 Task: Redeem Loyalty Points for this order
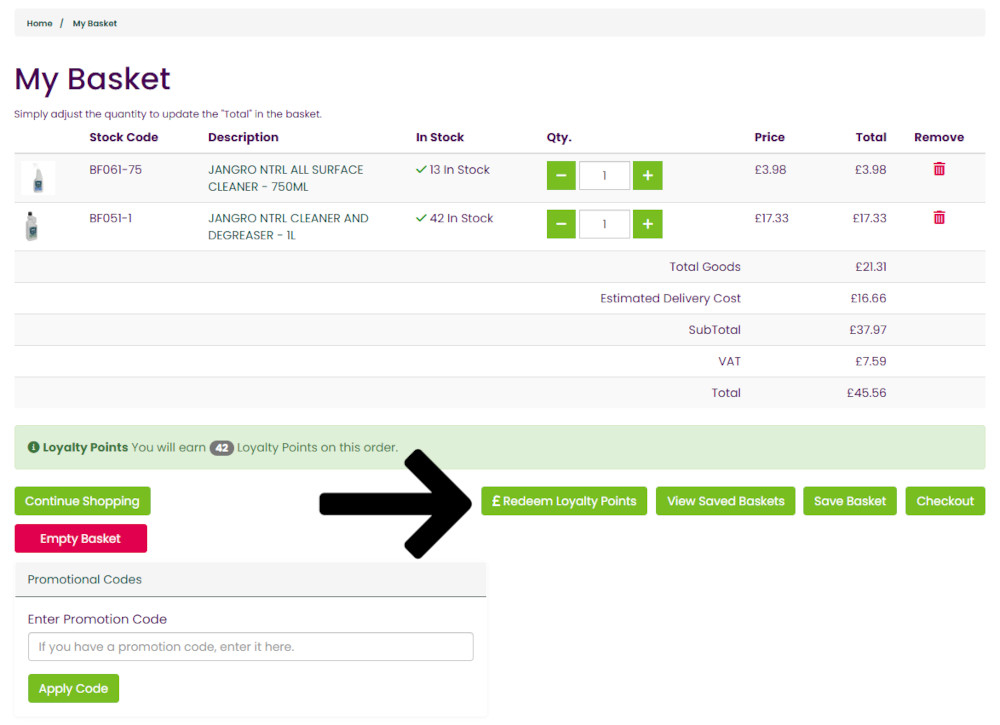564,501
